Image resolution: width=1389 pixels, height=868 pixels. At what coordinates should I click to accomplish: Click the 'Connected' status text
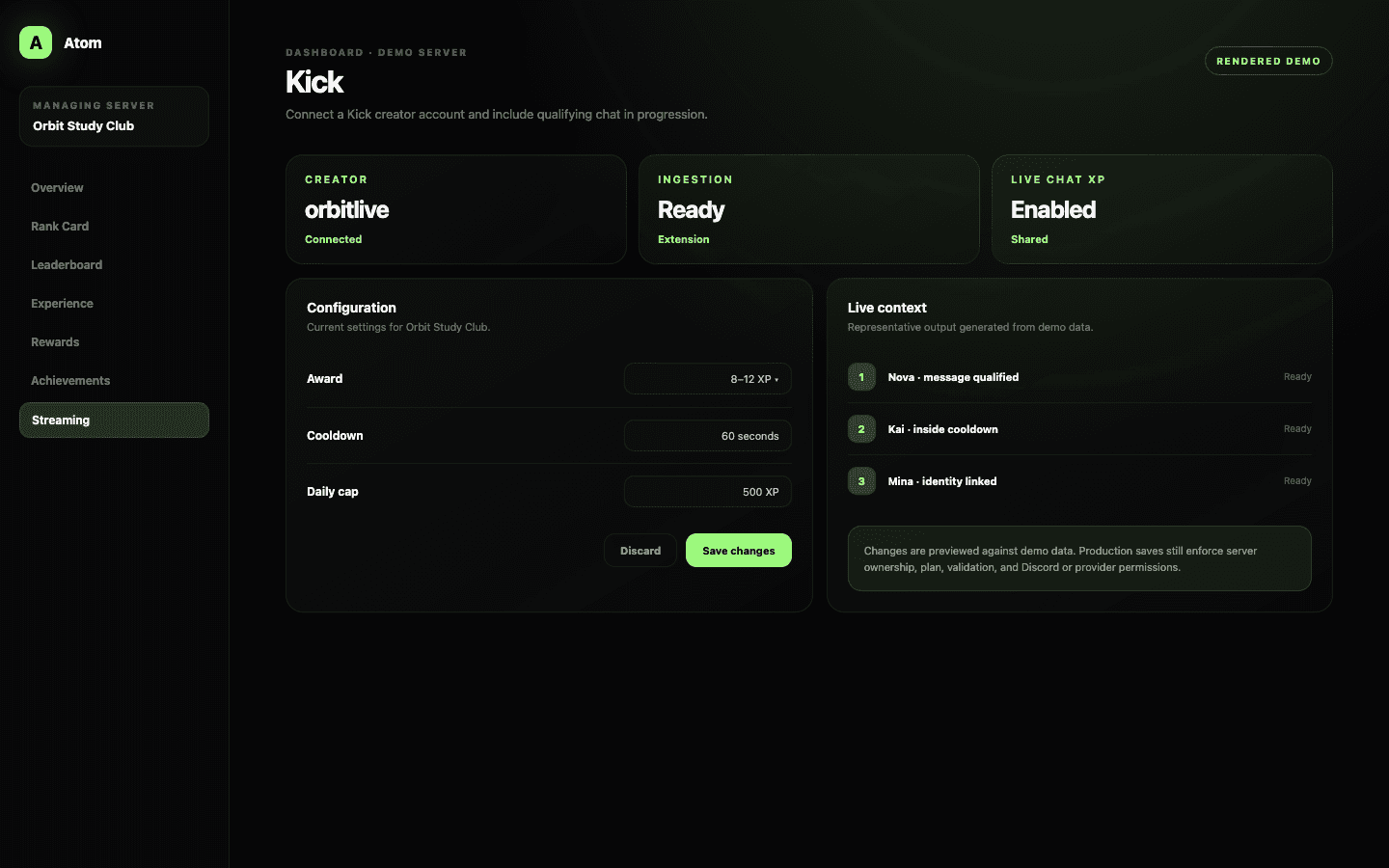click(x=333, y=239)
